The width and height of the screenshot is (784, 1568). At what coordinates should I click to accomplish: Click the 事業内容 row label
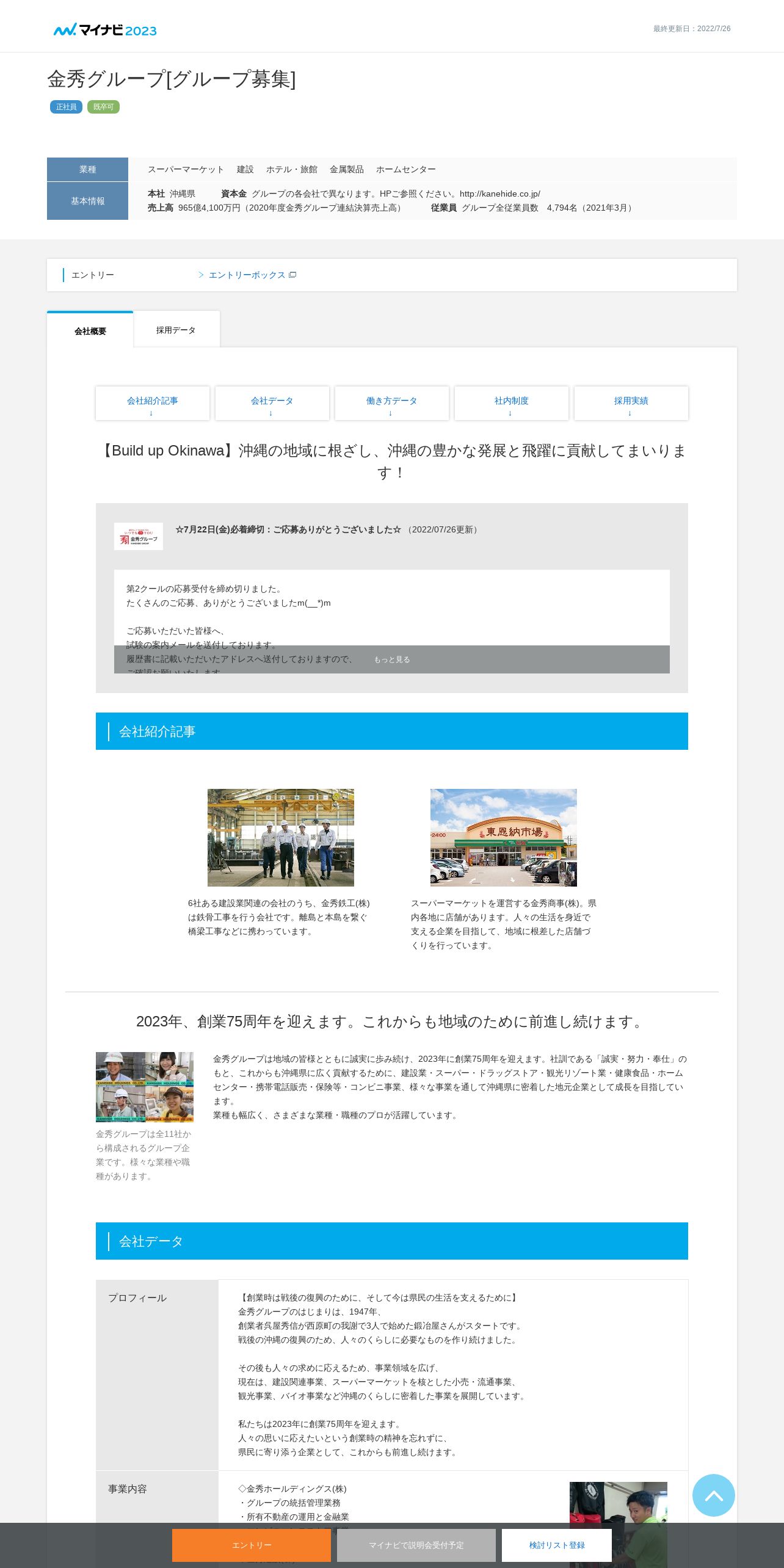click(x=128, y=1489)
